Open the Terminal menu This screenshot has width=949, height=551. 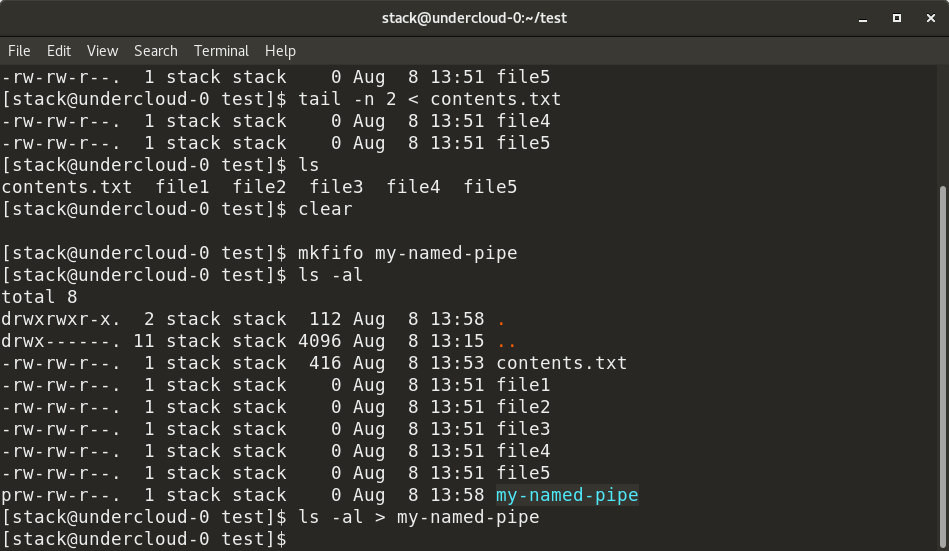221,50
